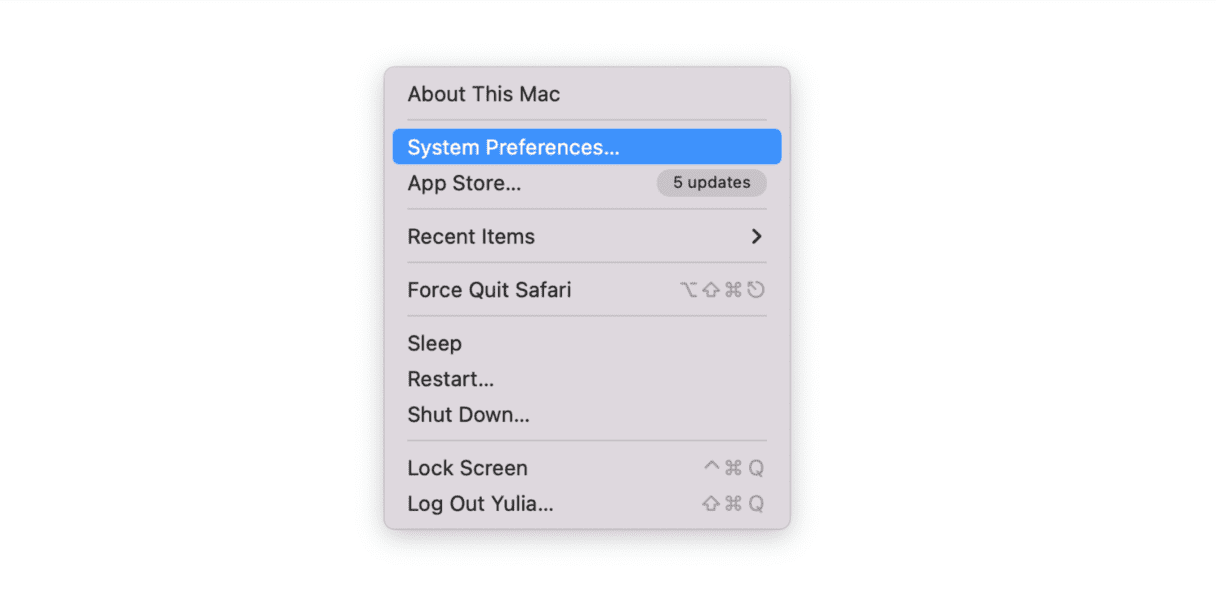1216x609 pixels.
Task: Click Control symbol in Lock Screen shortcut
Action: pos(711,467)
